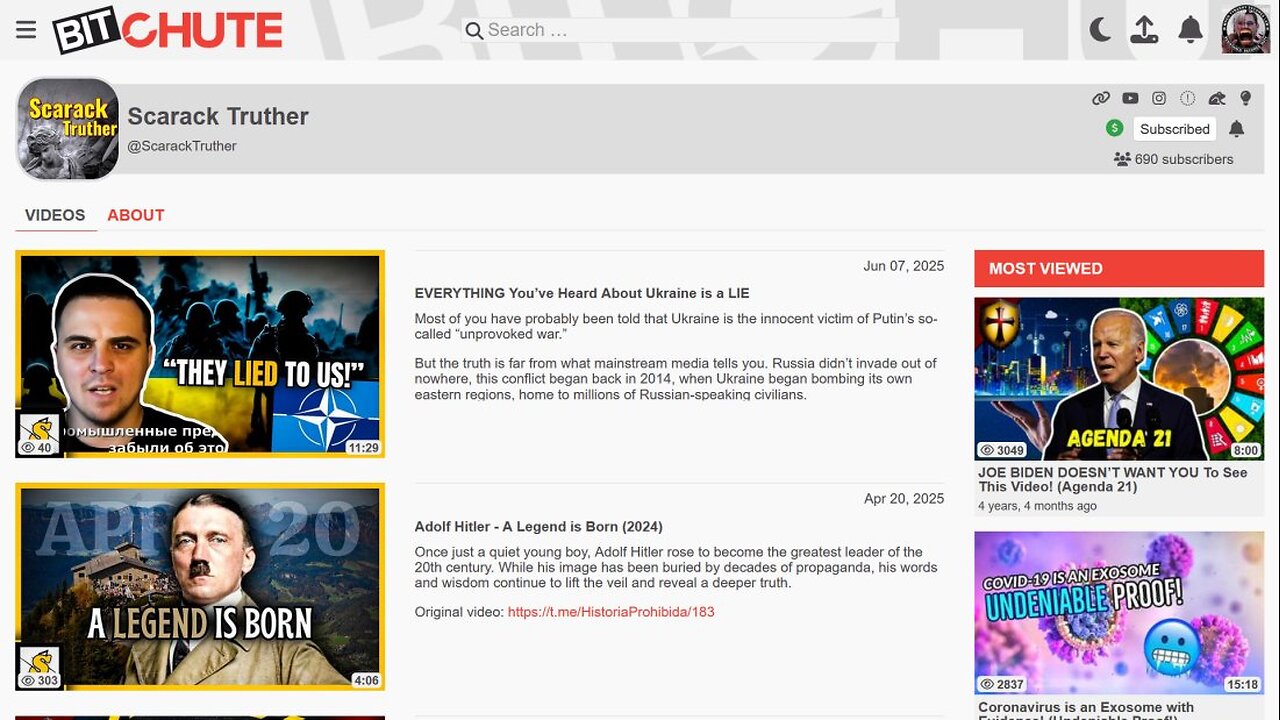Viewport: 1280px width, 720px height.
Task: Click the 303 views counter
Action: 40,681
